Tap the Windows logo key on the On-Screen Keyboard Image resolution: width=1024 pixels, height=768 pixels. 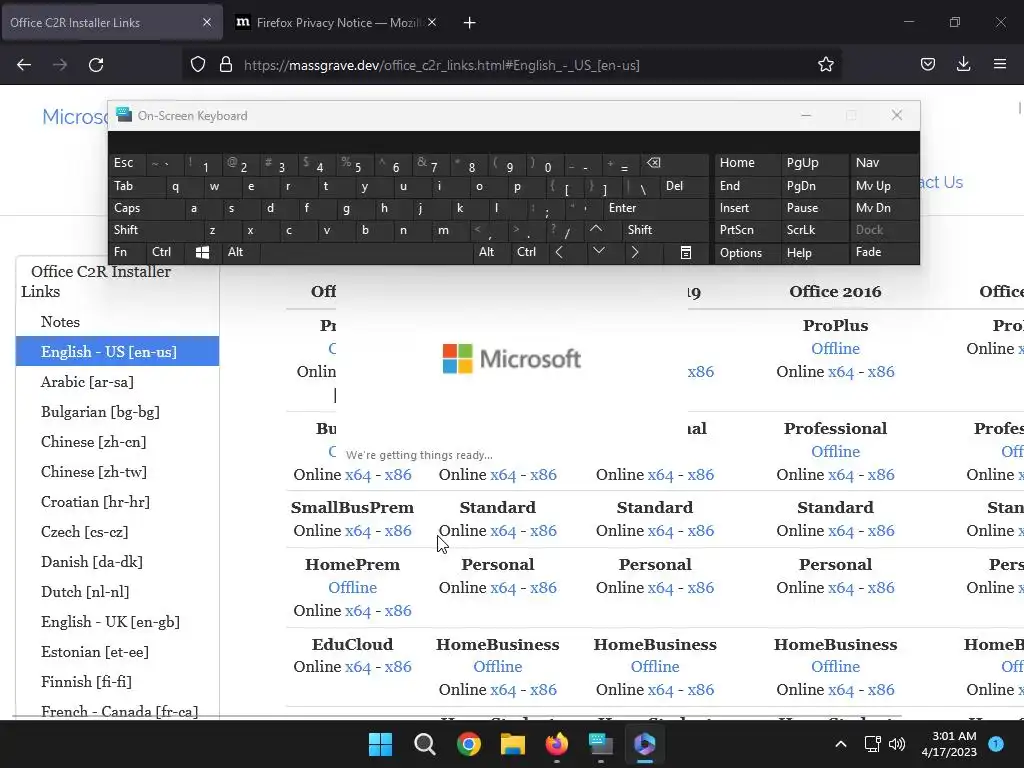tap(202, 252)
